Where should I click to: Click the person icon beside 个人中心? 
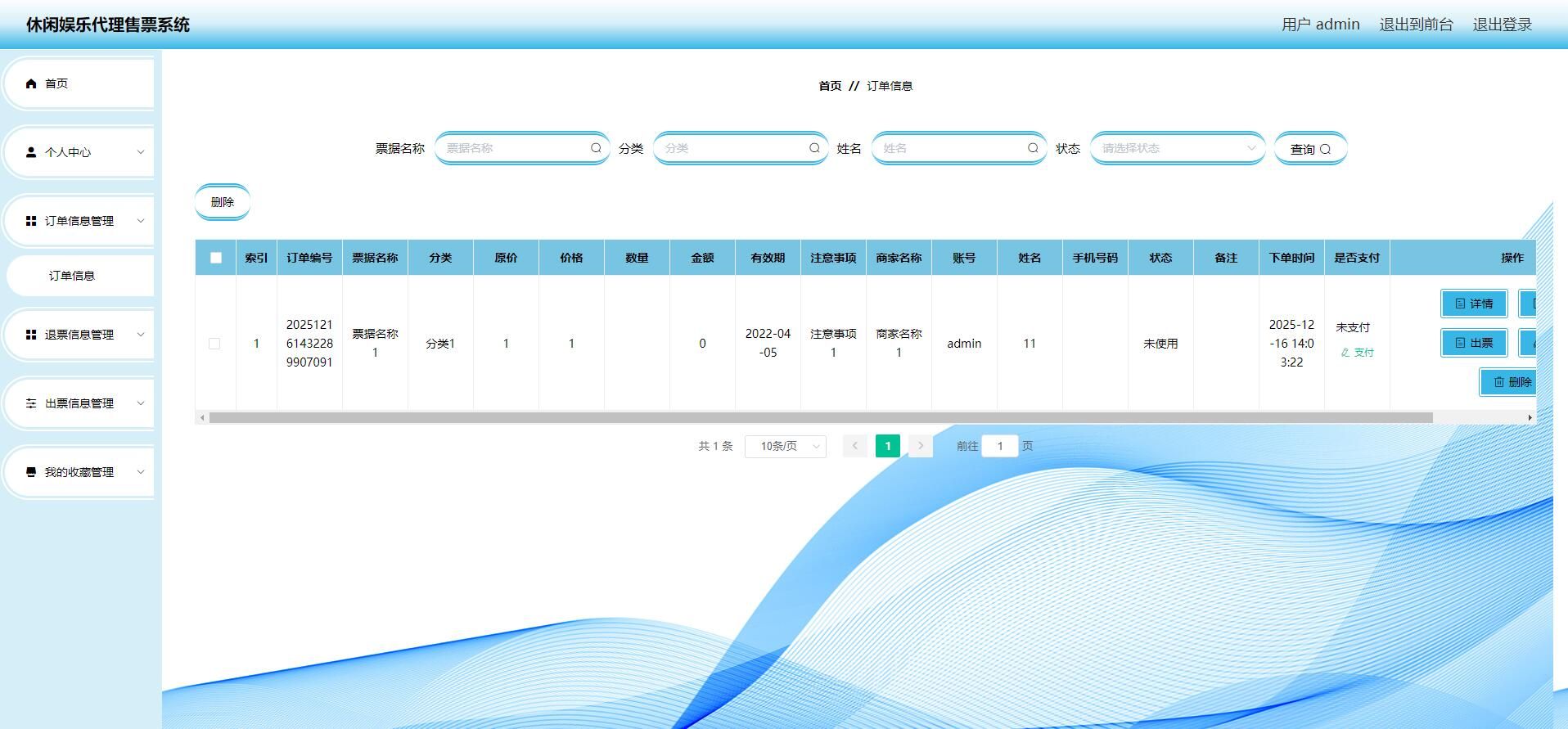point(31,152)
